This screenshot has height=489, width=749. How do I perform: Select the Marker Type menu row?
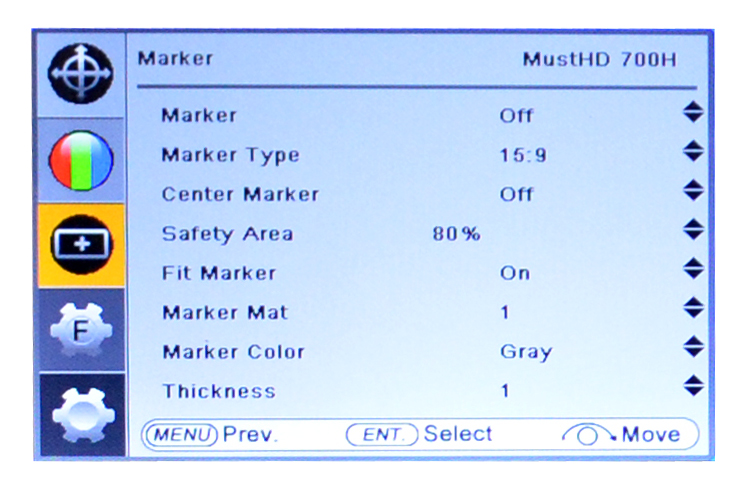(x=230, y=155)
